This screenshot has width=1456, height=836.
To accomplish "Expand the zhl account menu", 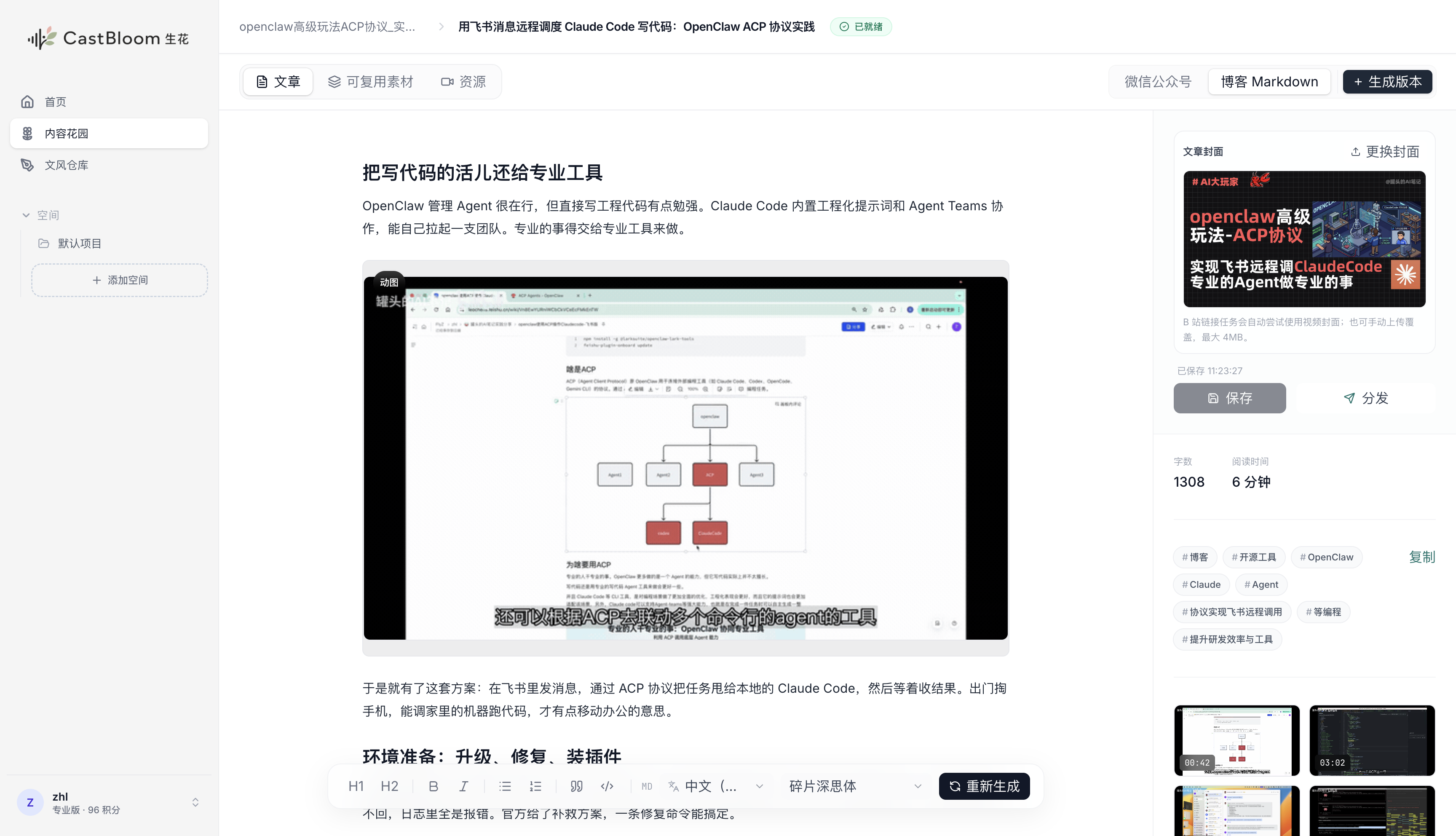I will tap(109, 802).
